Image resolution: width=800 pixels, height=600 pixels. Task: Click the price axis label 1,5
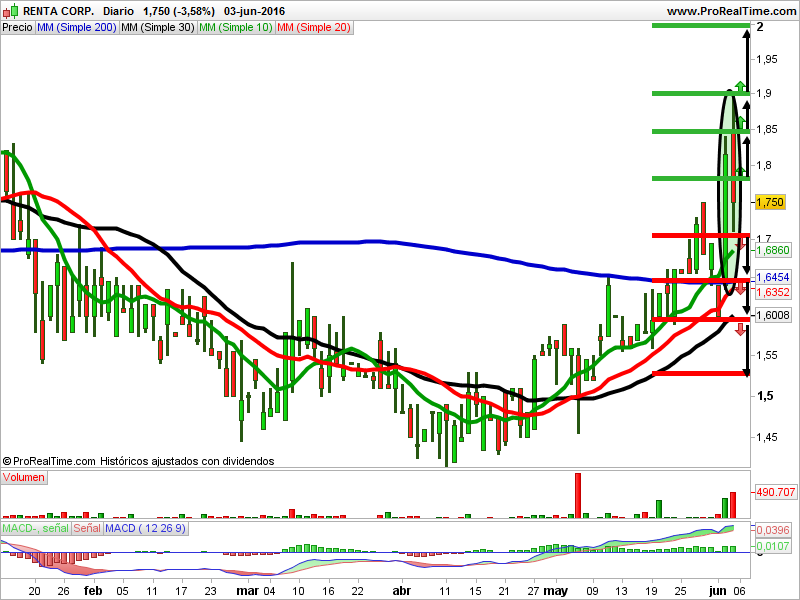pyautogui.click(x=765, y=396)
